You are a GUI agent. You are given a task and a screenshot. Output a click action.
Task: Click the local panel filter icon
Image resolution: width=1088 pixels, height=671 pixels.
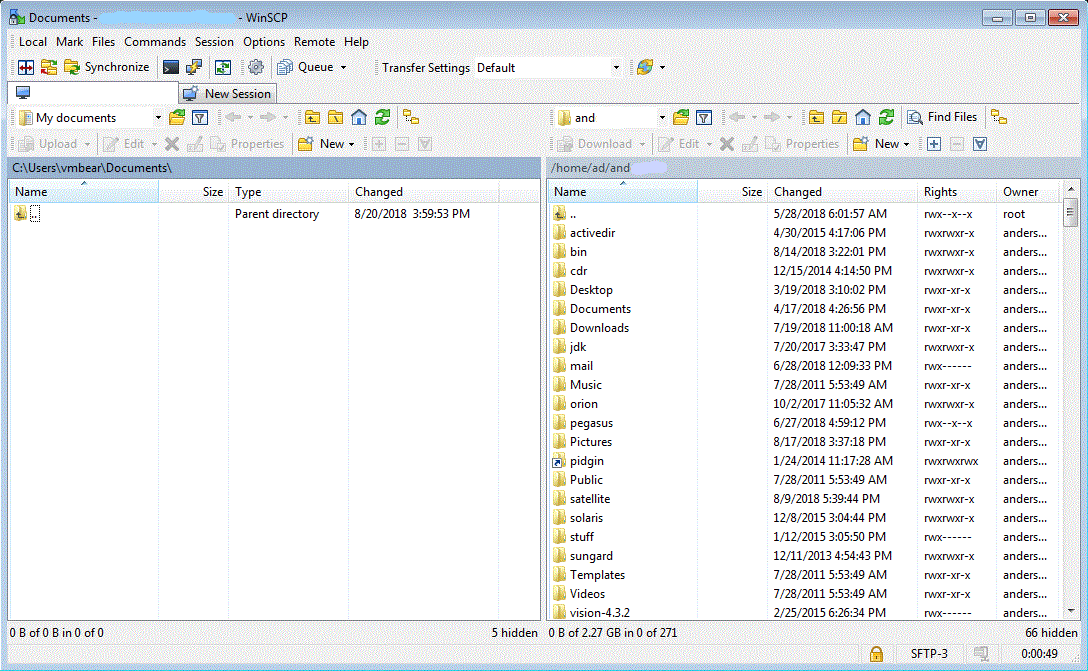coord(200,117)
